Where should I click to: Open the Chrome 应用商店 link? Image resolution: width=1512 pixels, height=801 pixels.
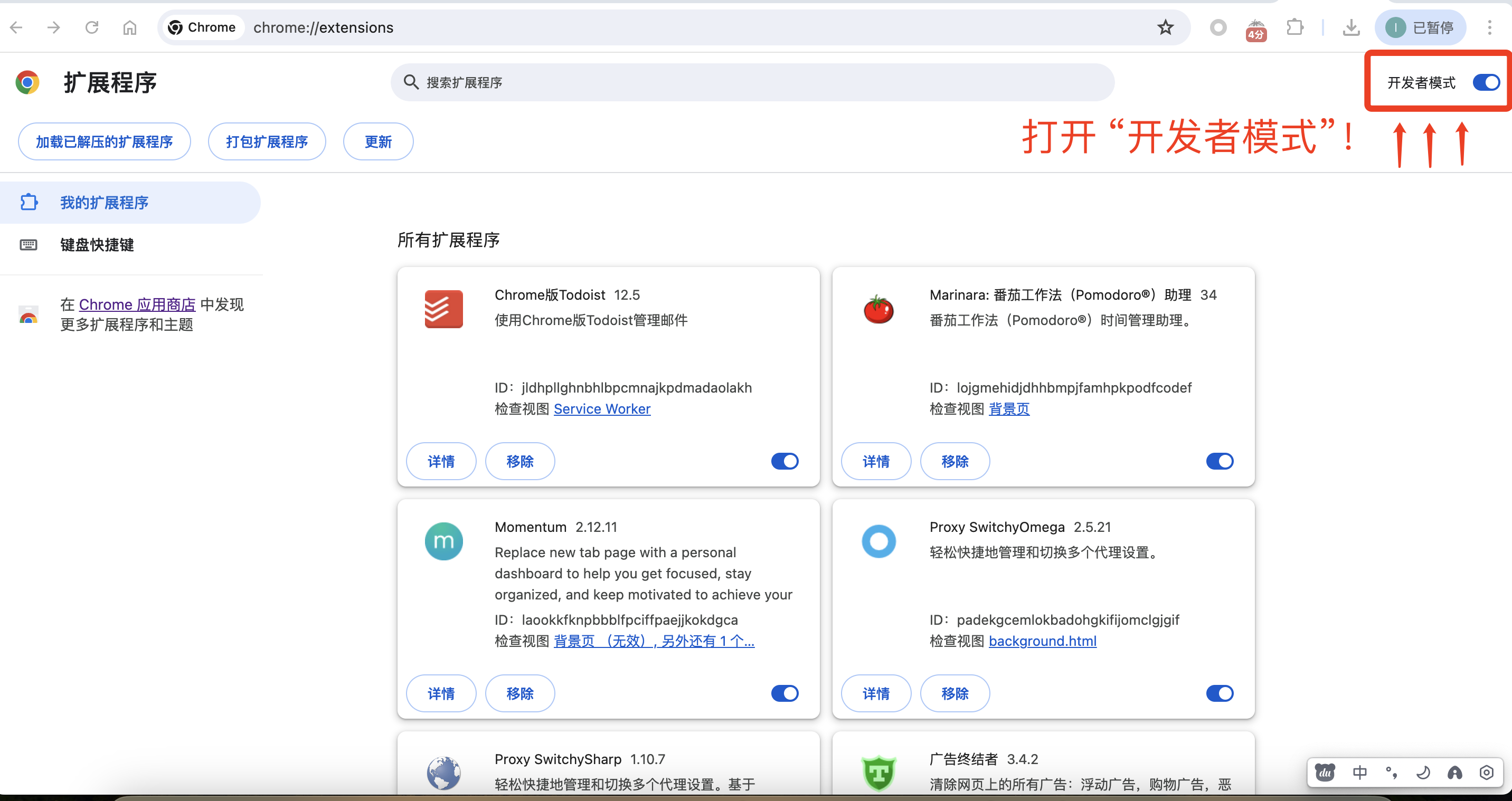137,304
